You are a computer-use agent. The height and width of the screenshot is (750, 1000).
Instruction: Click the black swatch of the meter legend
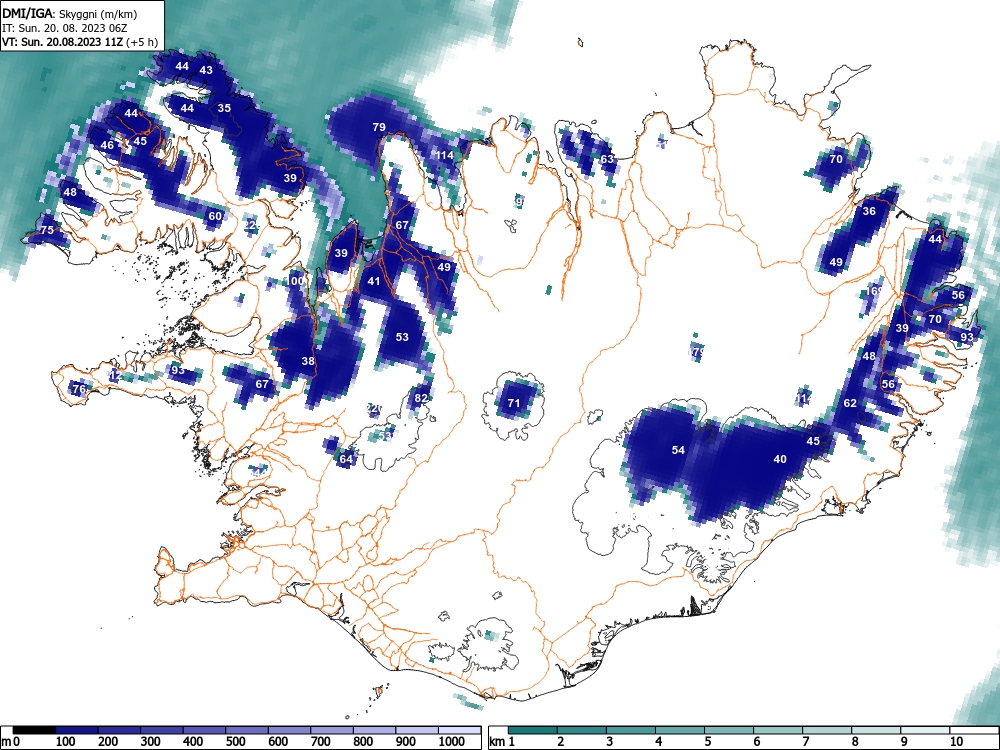click(34, 730)
